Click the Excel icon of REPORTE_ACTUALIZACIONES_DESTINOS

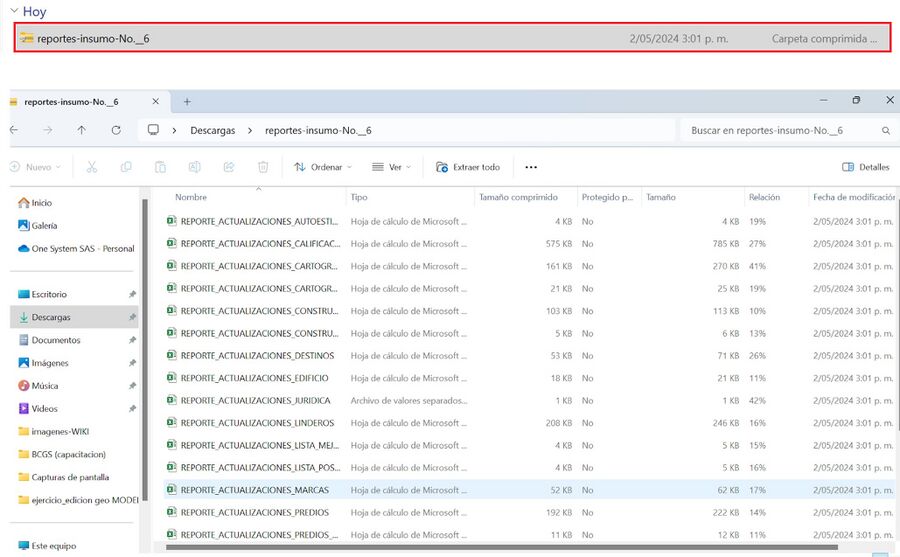pyautogui.click(x=171, y=355)
